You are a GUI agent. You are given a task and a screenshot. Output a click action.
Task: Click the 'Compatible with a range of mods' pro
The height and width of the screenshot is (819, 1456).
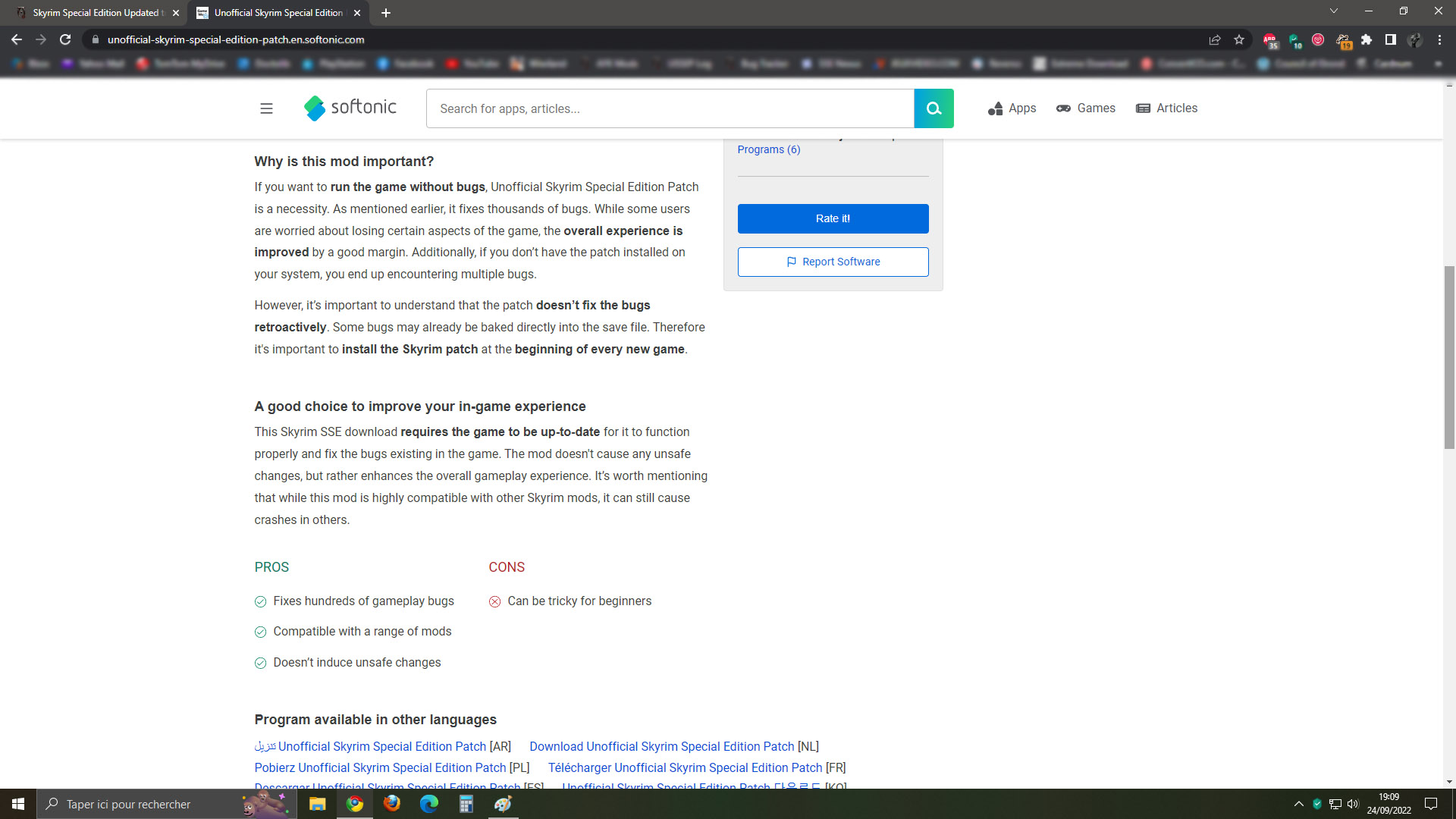coord(362,632)
